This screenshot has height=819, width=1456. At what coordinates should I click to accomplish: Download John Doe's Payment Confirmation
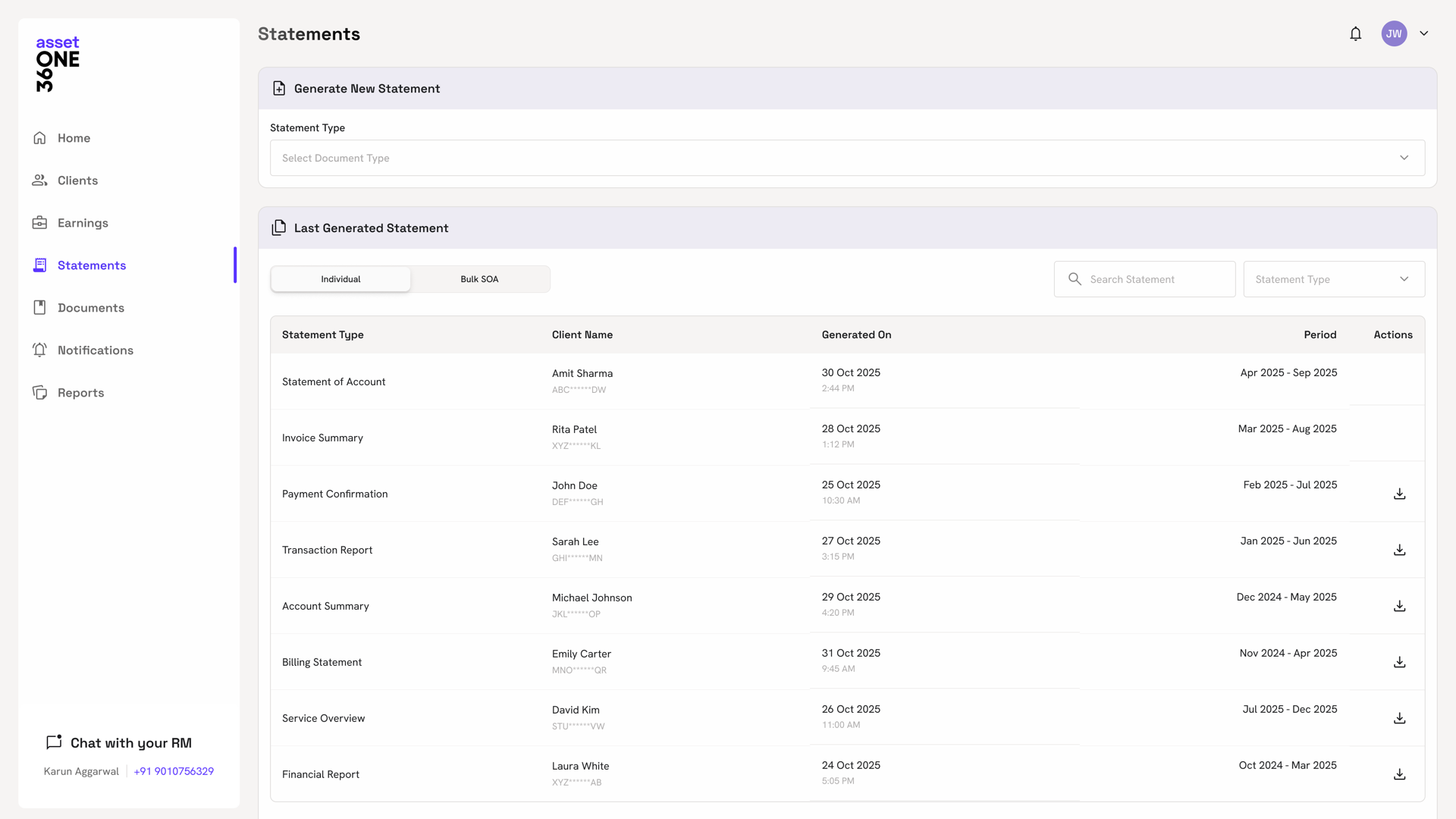click(1399, 494)
